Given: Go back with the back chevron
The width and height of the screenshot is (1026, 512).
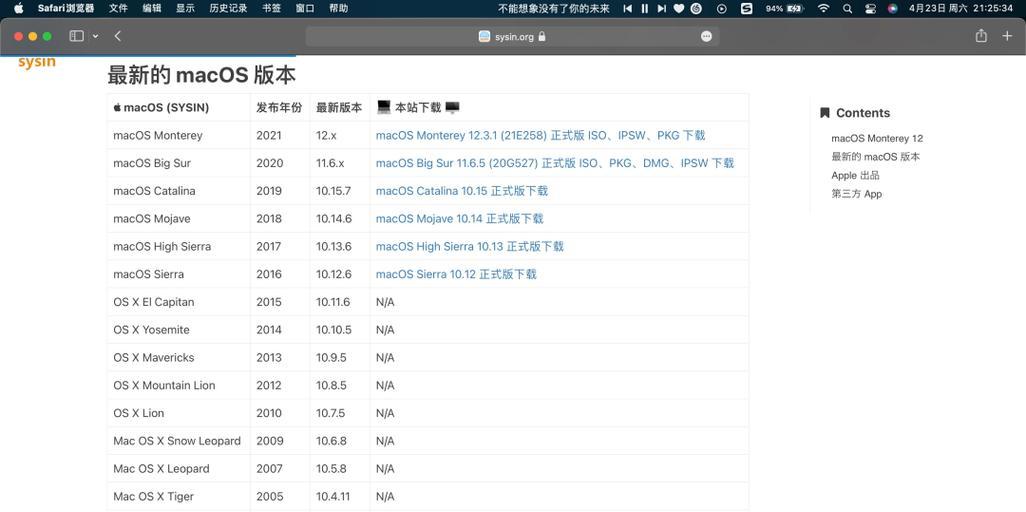Looking at the screenshot, I should (x=118, y=36).
